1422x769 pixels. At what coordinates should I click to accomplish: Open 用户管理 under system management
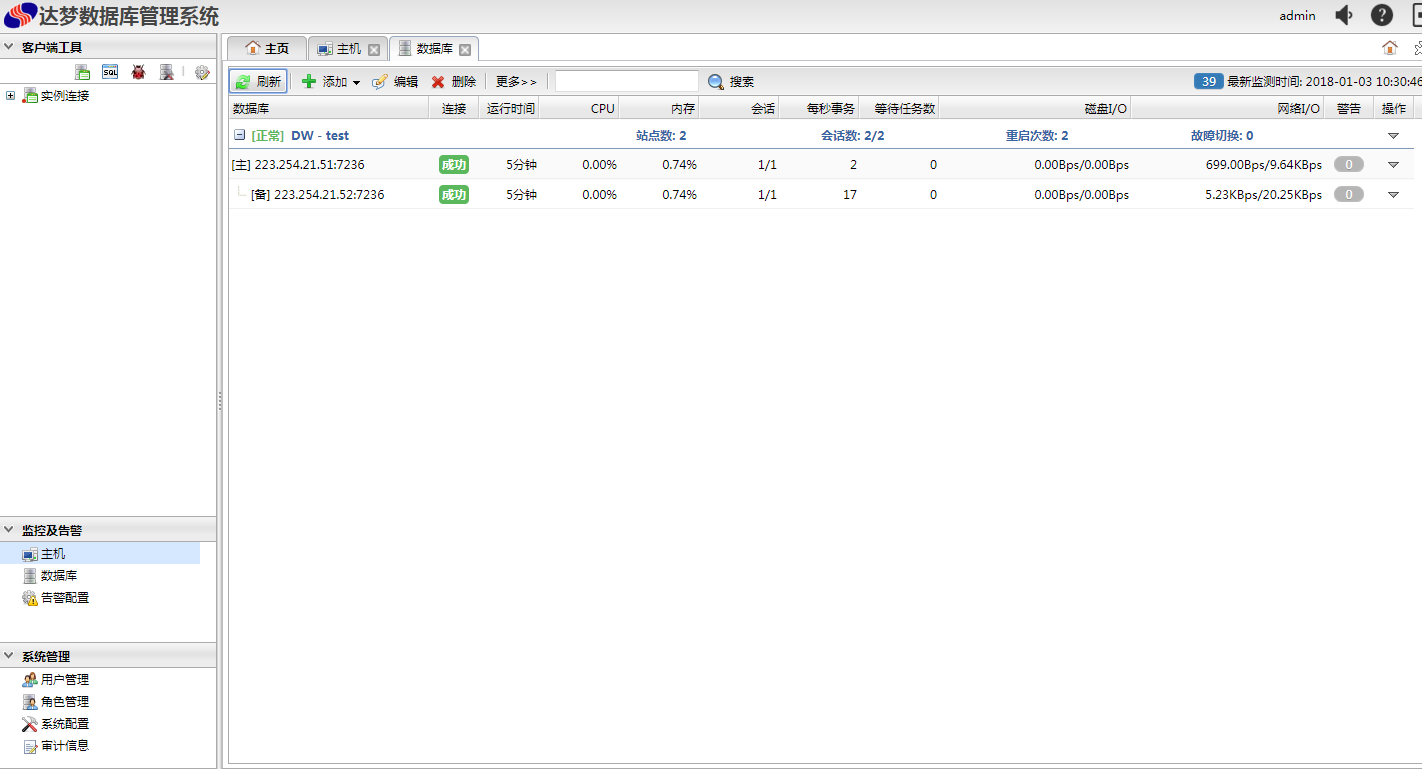pyautogui.click(x=64, y=680)
